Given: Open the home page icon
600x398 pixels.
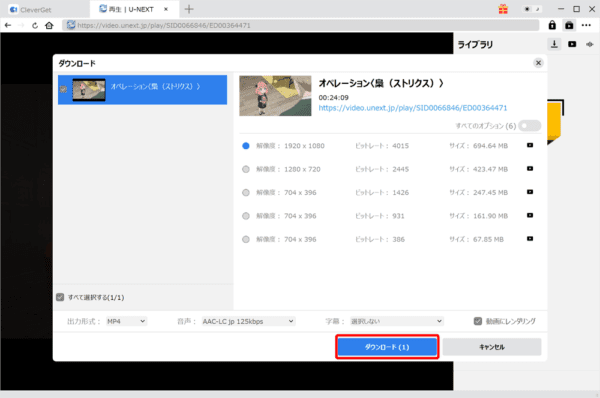Looking at the screenshot, I should [49, 25].
